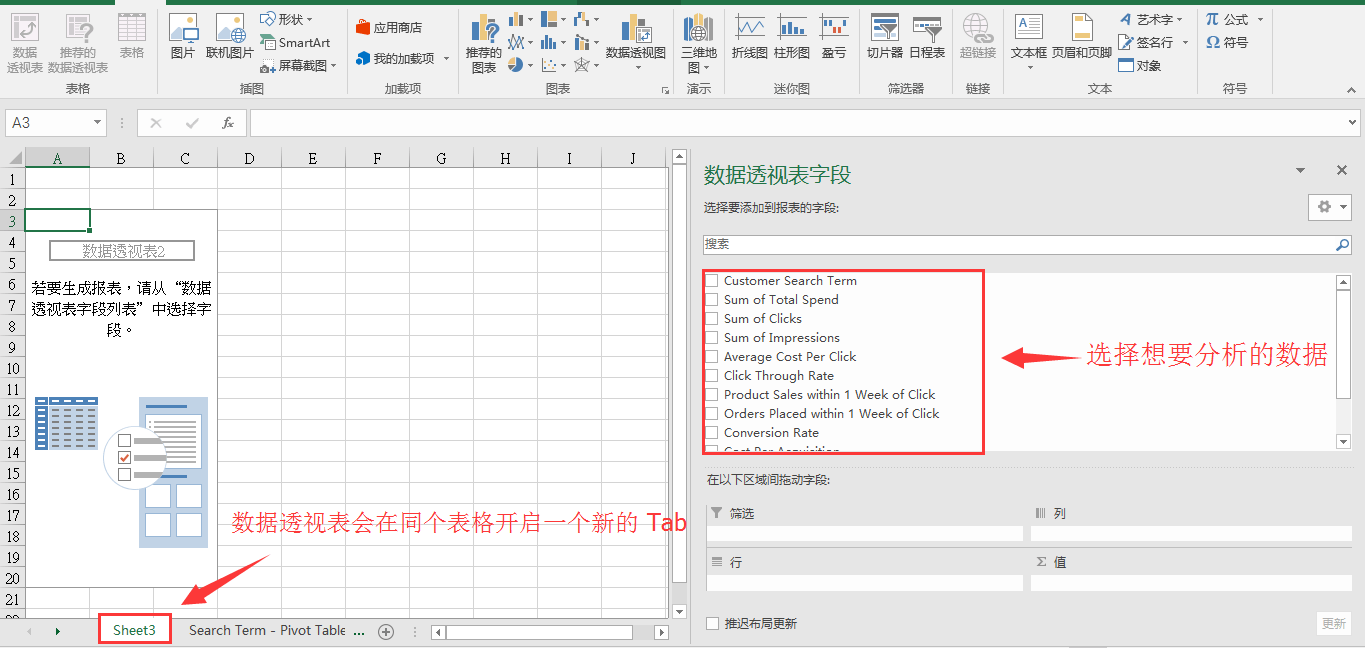This screenshot has height=648, width=1365.
Task: Click the 搜索 field search box
Action: click(1018, 244)
